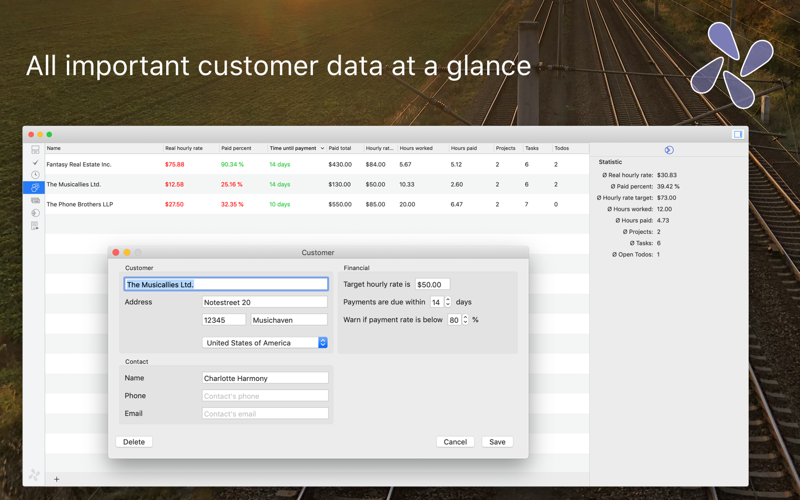The height and width of the screenshot is (500, 800).
Task: Toggle the right statistics panel icon
Action: coord(737,134)
